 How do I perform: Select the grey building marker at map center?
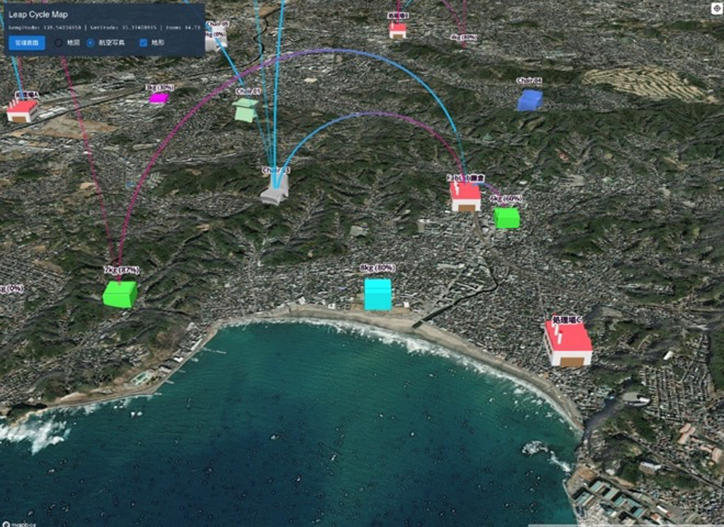275,189
